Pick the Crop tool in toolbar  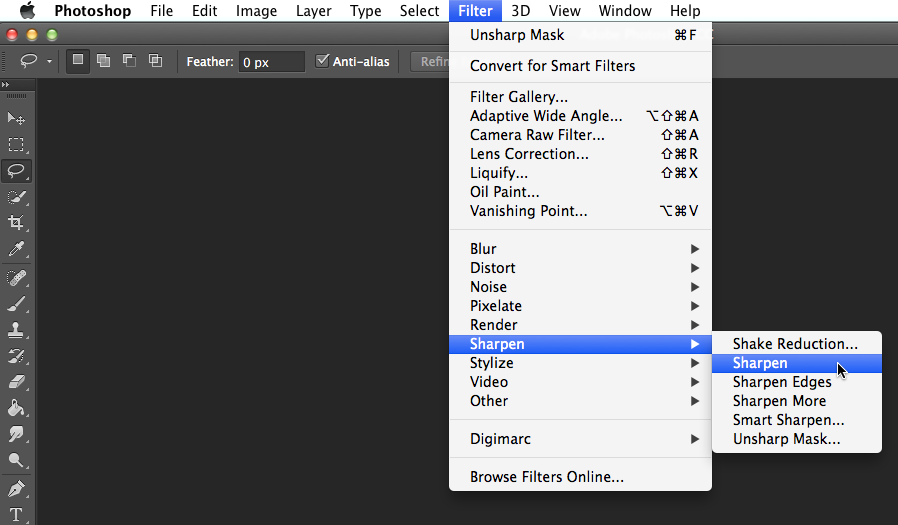tap(16, 223)
